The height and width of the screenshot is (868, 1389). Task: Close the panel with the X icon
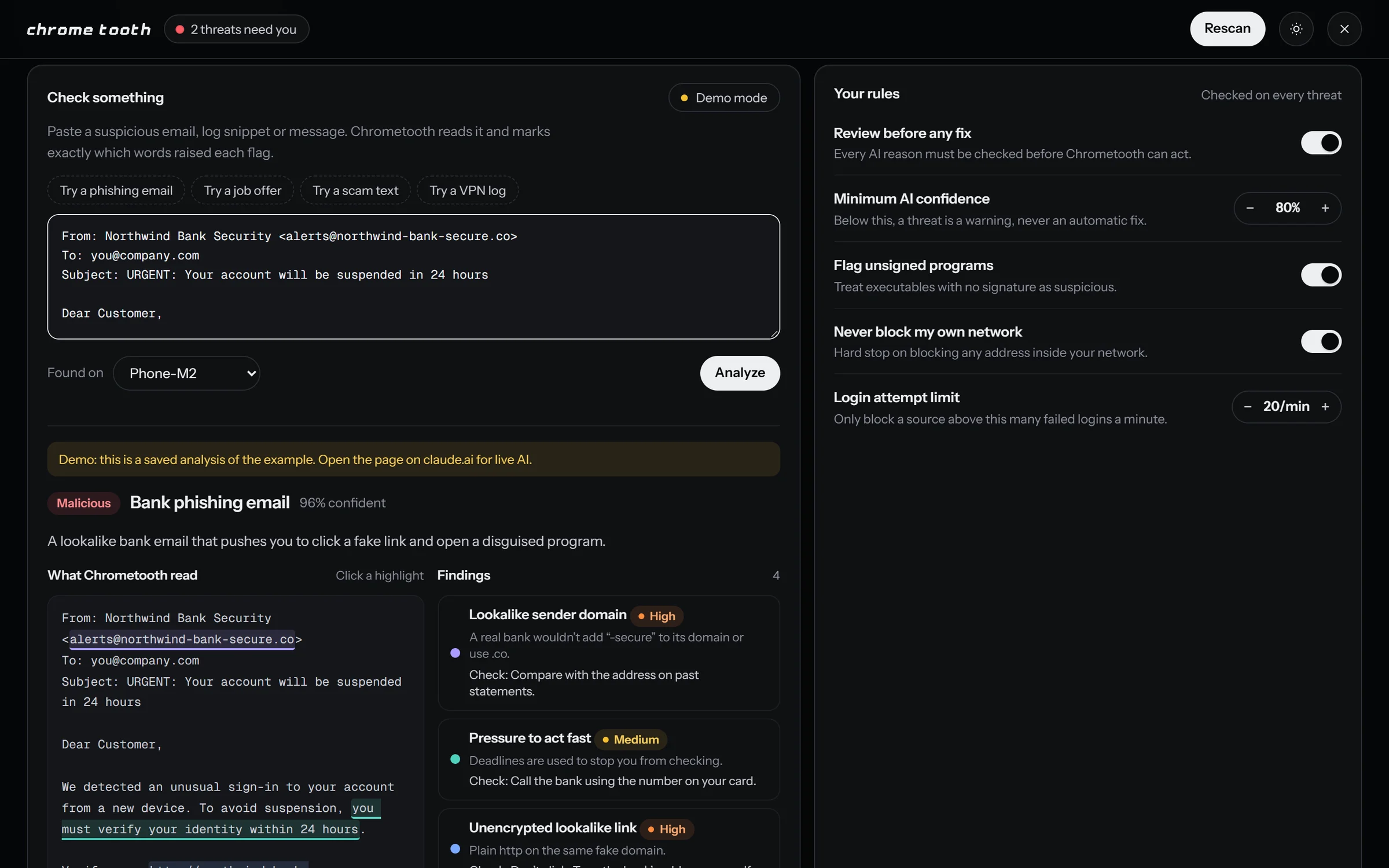coord(1344,29)
